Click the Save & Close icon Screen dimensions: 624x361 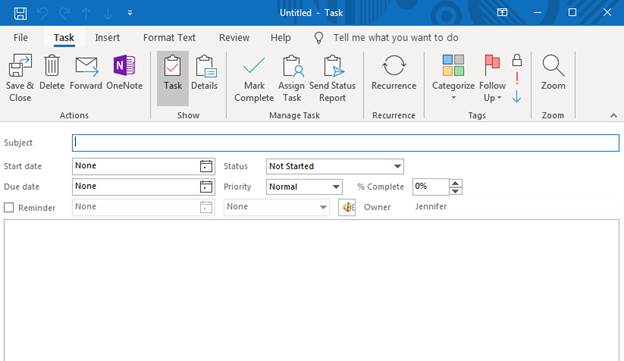pos(20,66)
